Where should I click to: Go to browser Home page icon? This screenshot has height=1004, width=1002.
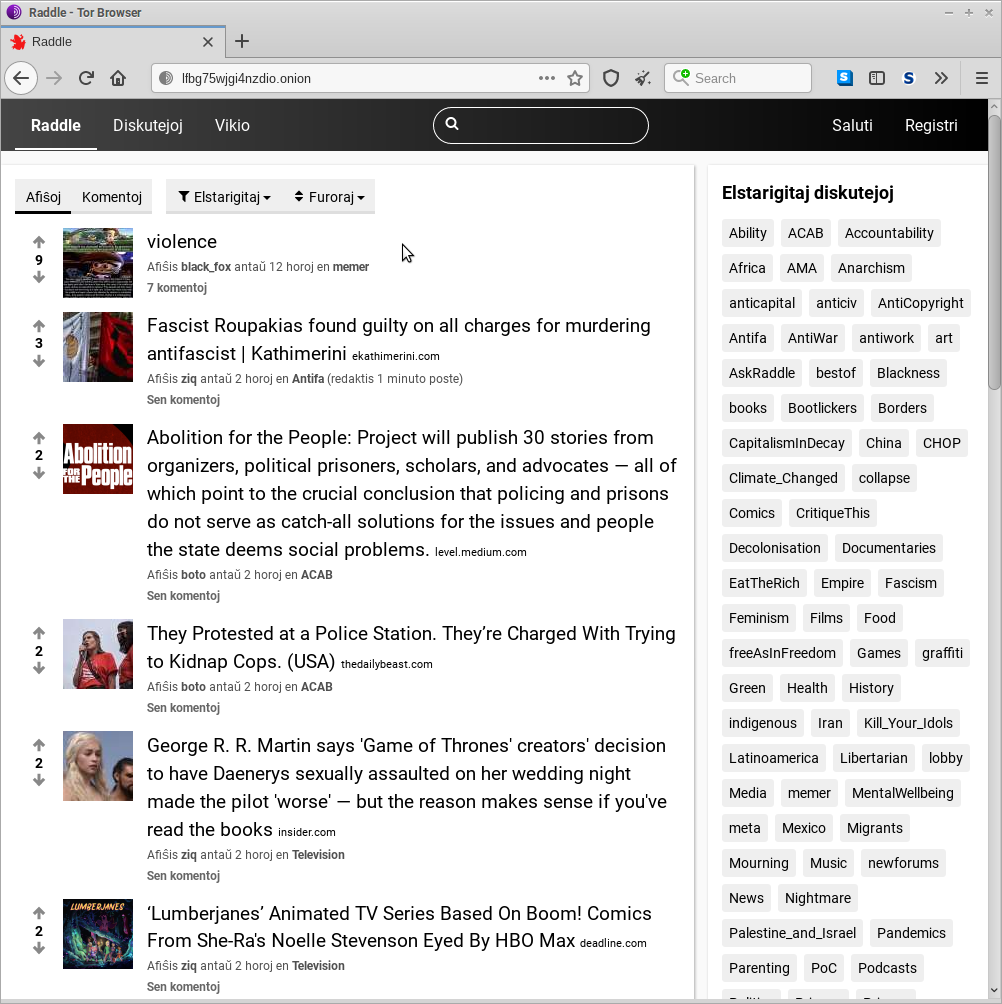pyautogui.click(x=118, y=78)
